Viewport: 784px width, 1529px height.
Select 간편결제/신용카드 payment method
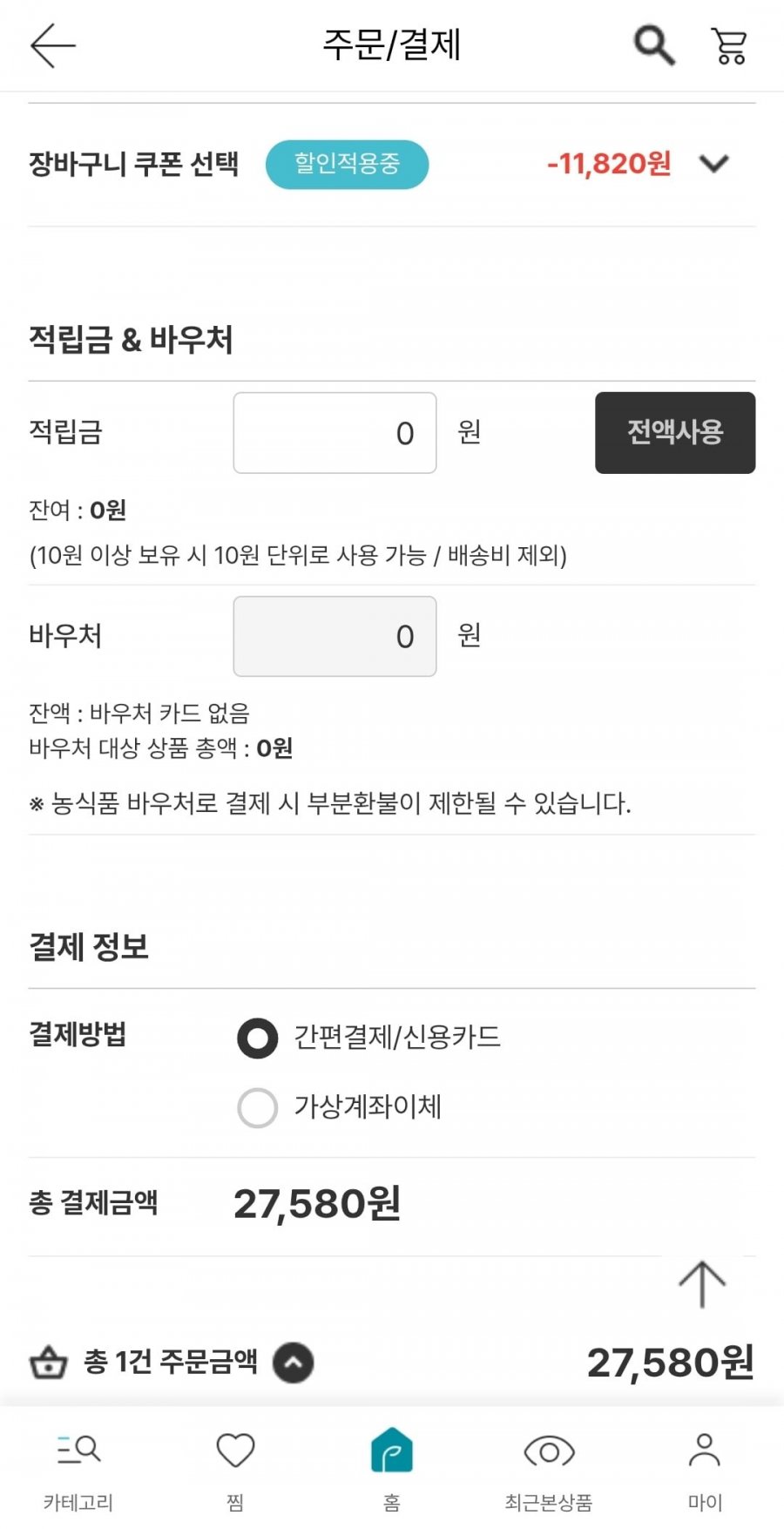[x=258, y=1038]
